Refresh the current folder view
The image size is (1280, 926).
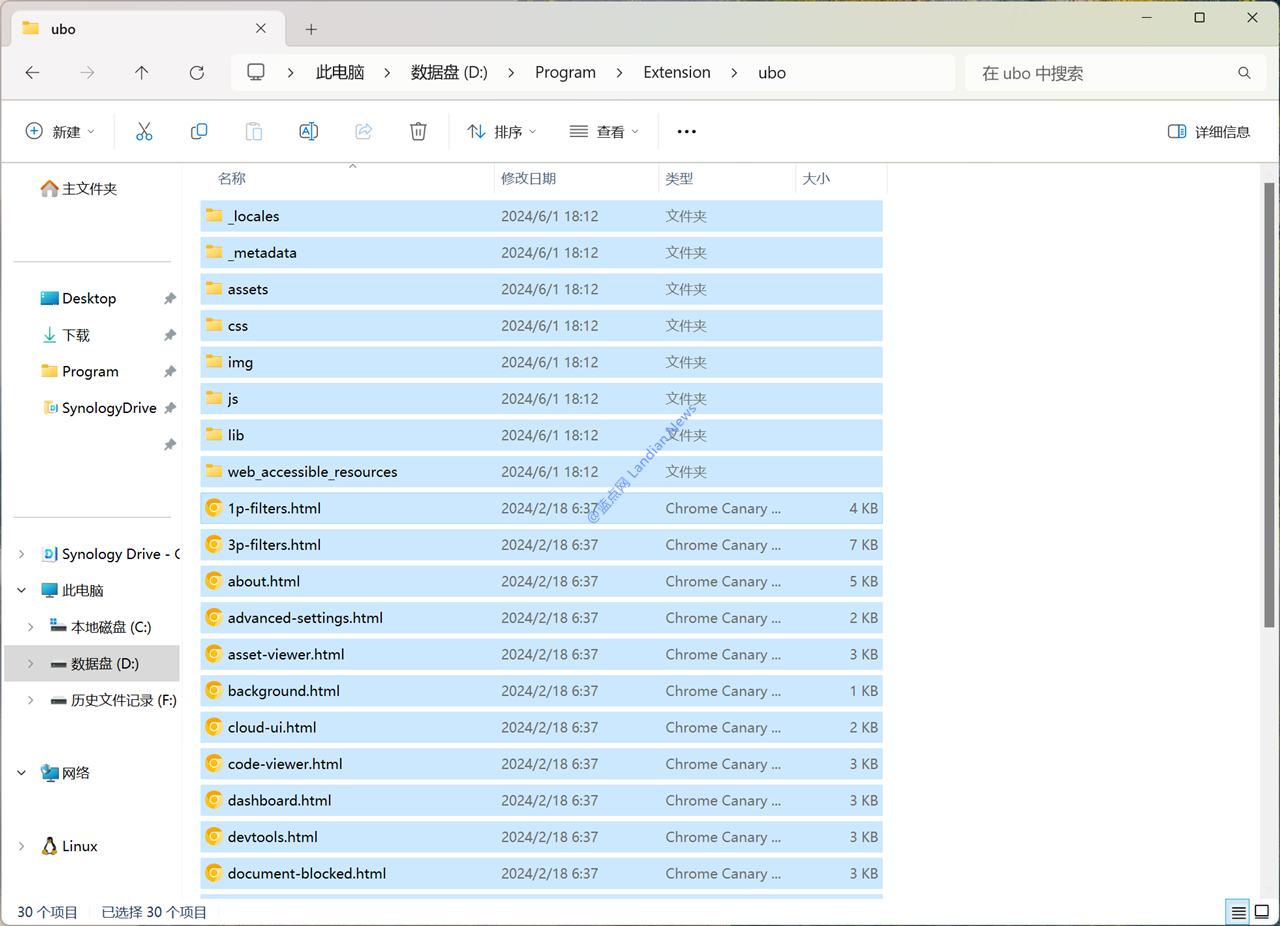tap(197, 73)
